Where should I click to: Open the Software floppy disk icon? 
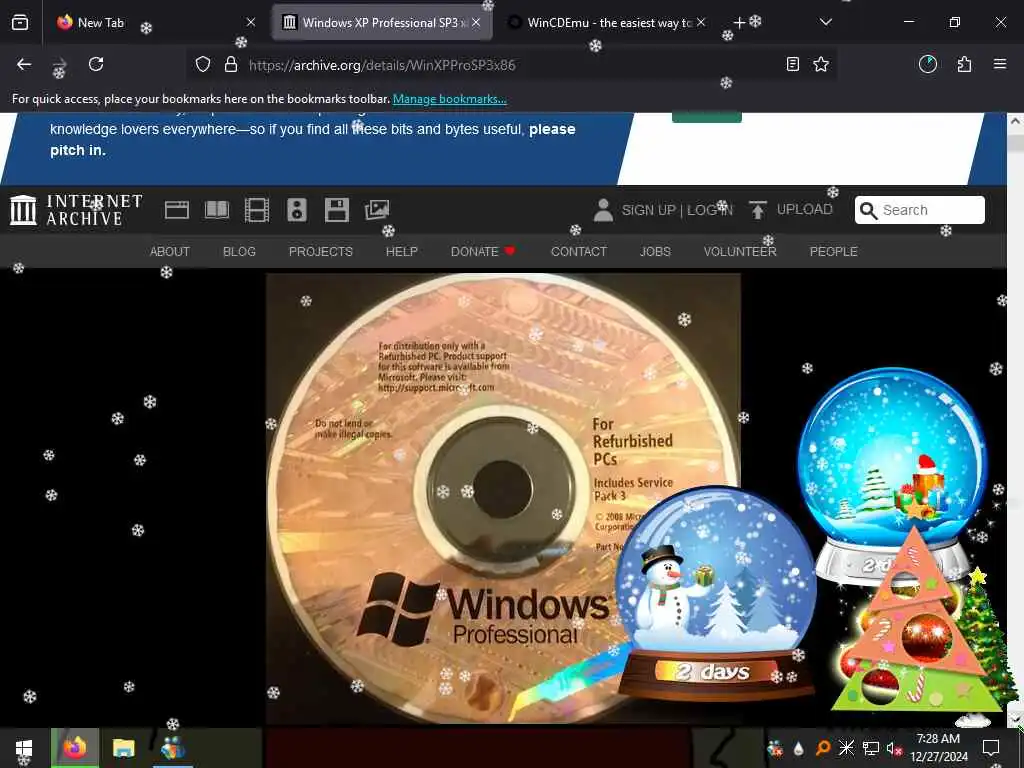[336, 210]
